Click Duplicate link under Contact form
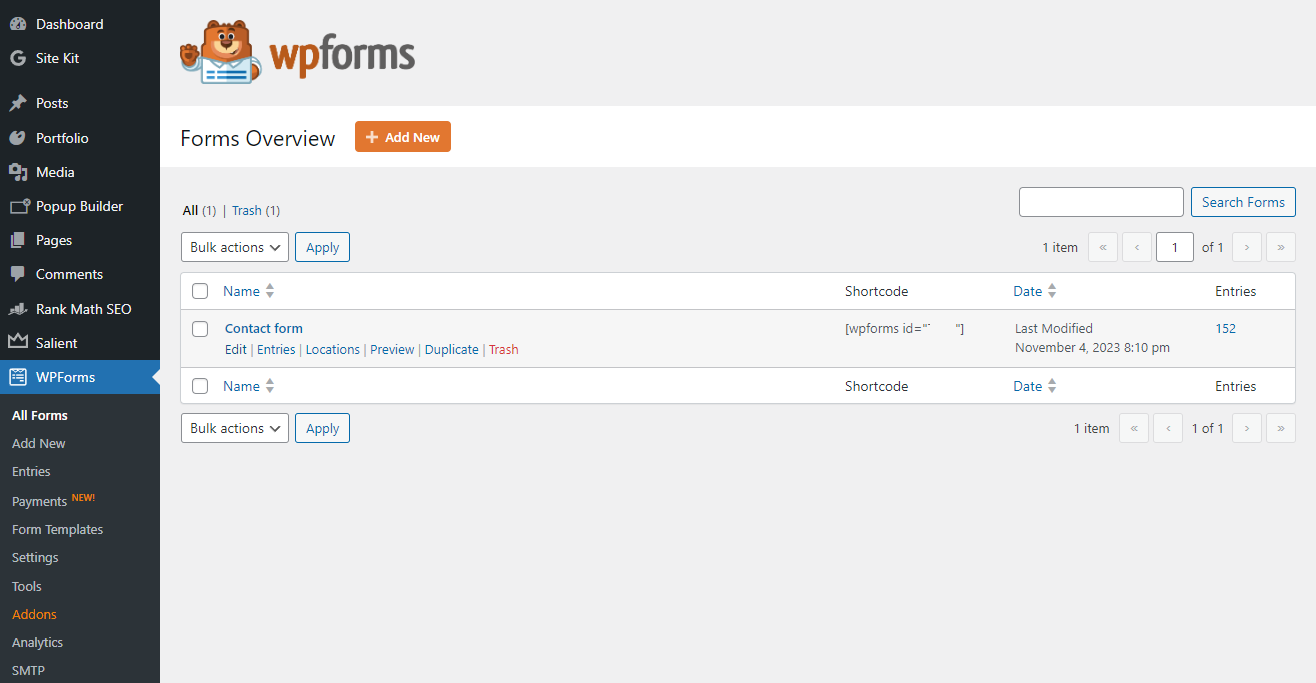 (452, 349)
